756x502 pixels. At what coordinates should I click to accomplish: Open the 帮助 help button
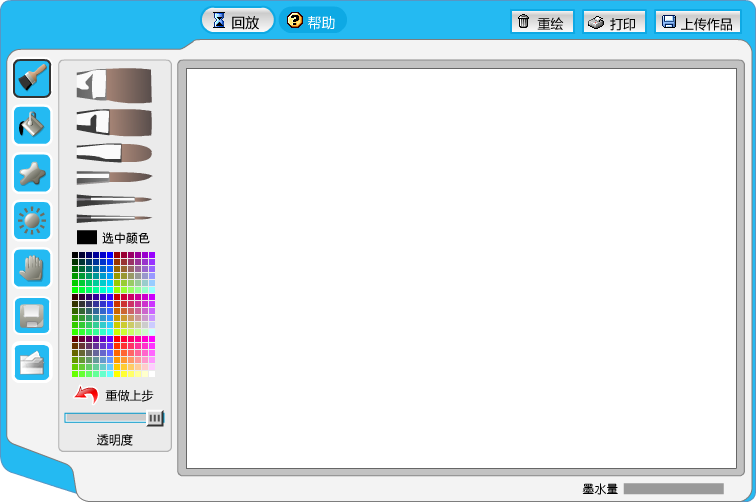[x=312, y=21]
